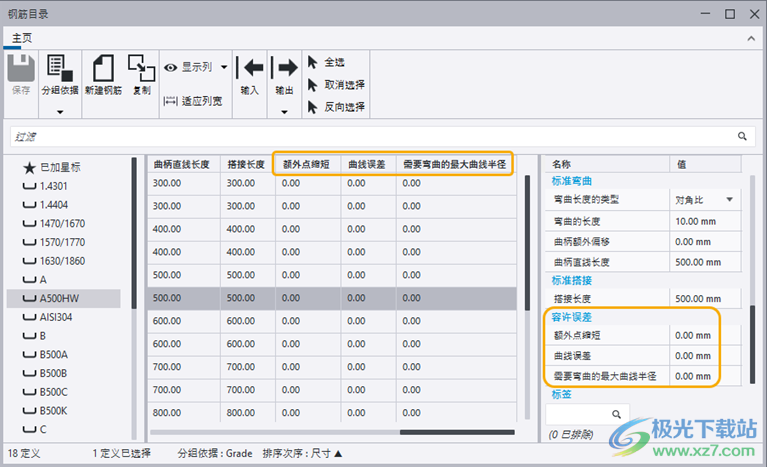Open the bend length type (对角比) combo box

[705, 199]
